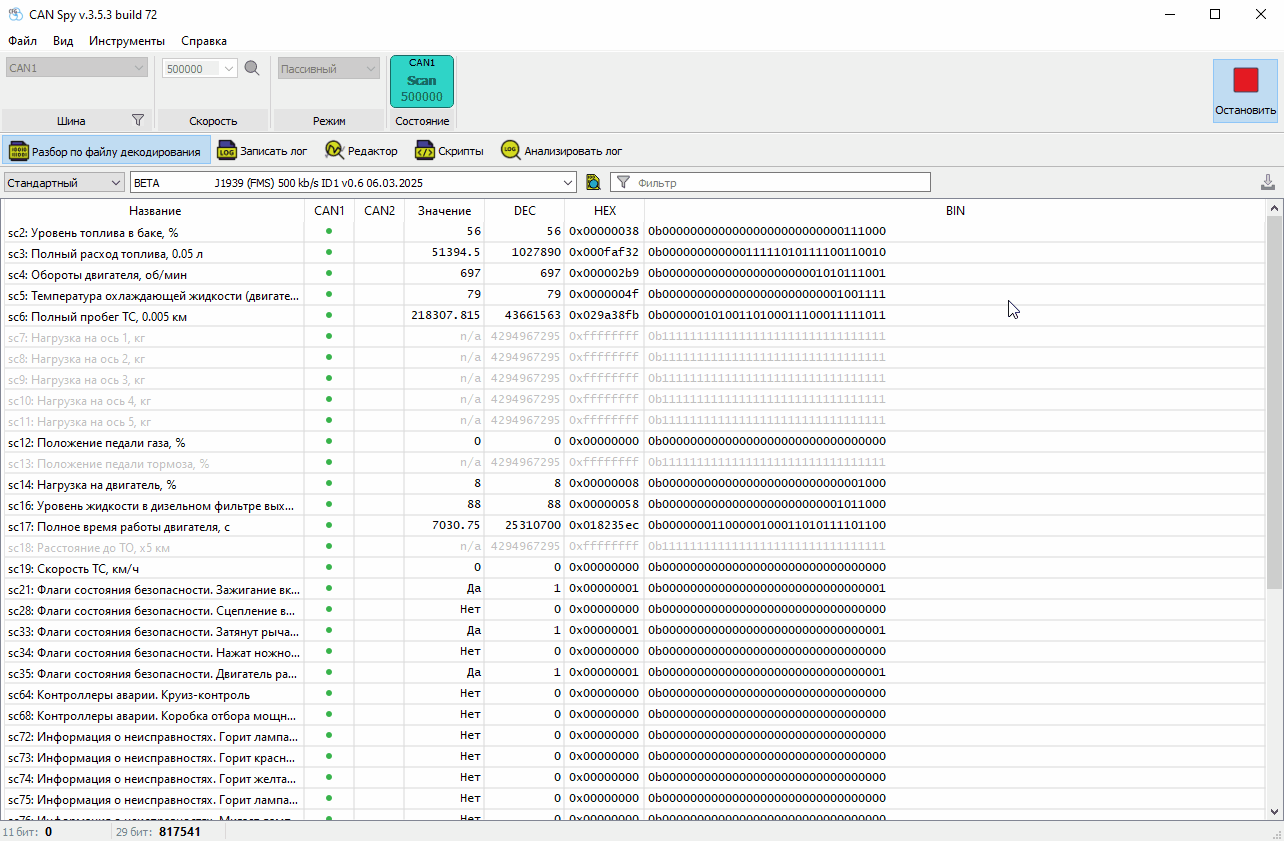This screenshot has height=841, width=1284.
Task: Select row sc19: Скорость ТС
Action: point(634,568)
